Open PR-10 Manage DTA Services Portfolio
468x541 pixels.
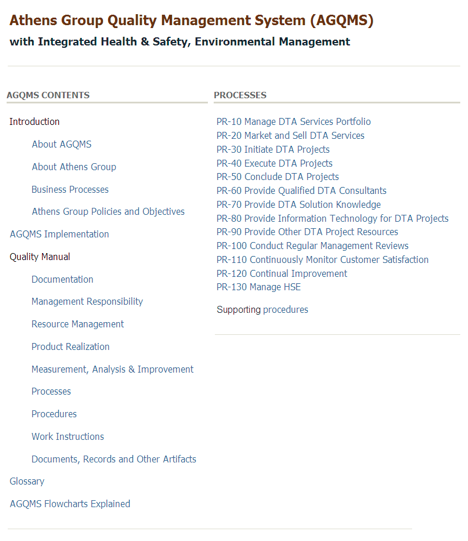294,122
